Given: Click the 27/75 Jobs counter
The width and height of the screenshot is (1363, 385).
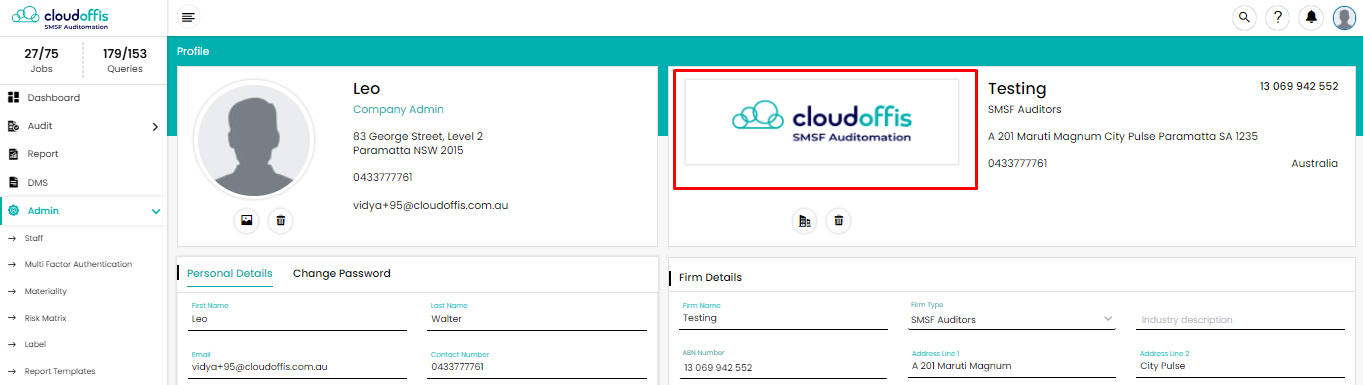Looking at the screenshot, I should pyautogui.click(x=41, y=60).
